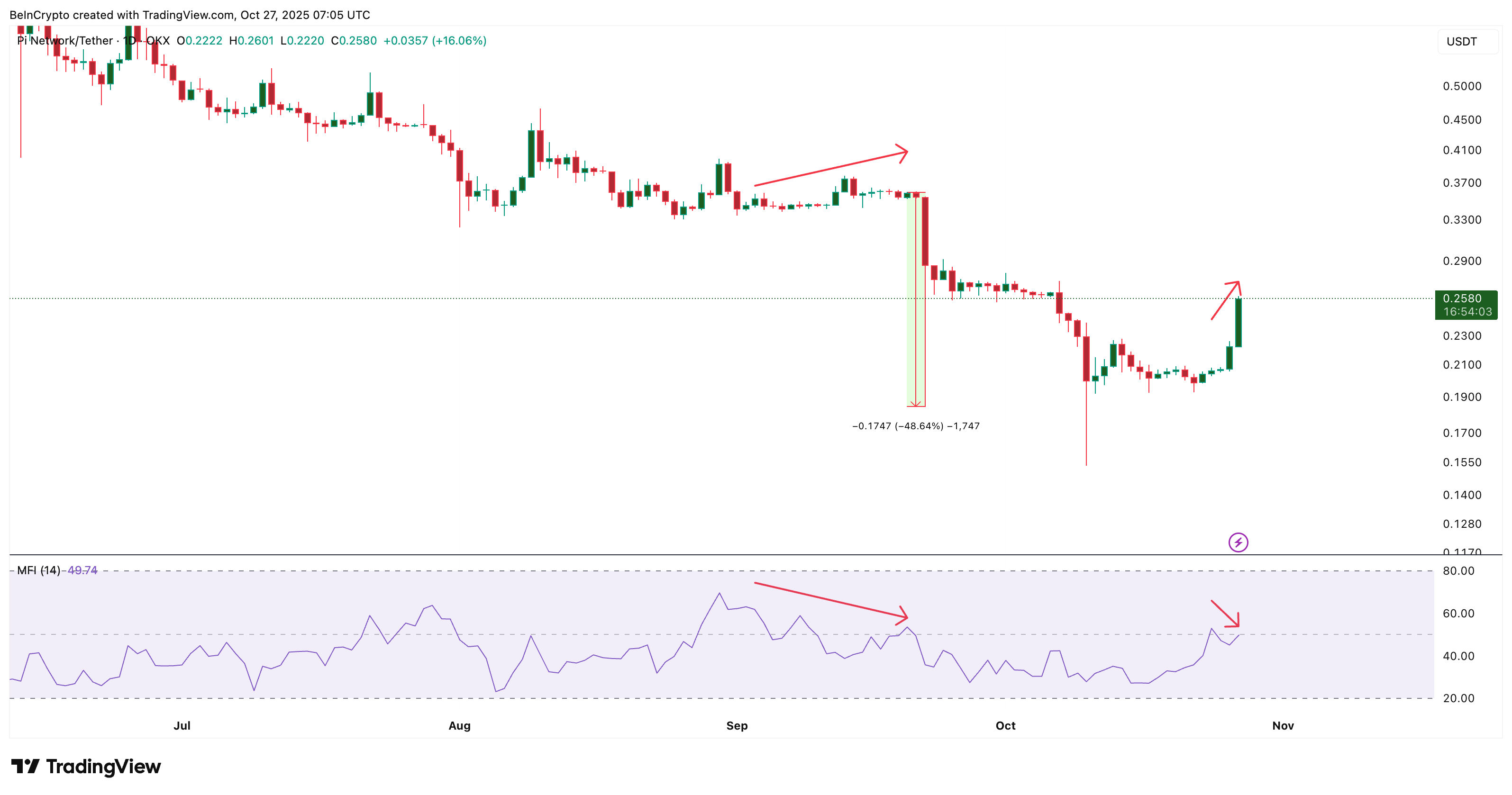
Task: Click the Jul month label
Action: pos(182,726)
